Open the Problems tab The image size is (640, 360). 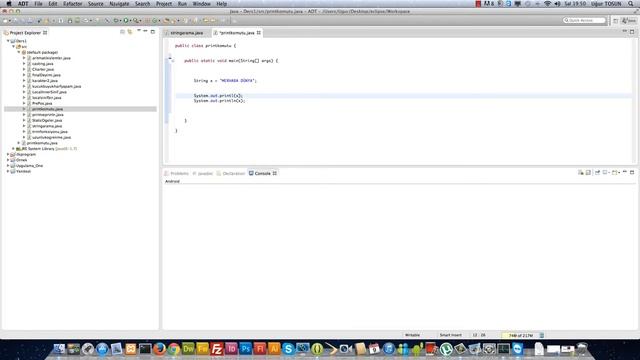coord(177,173)
